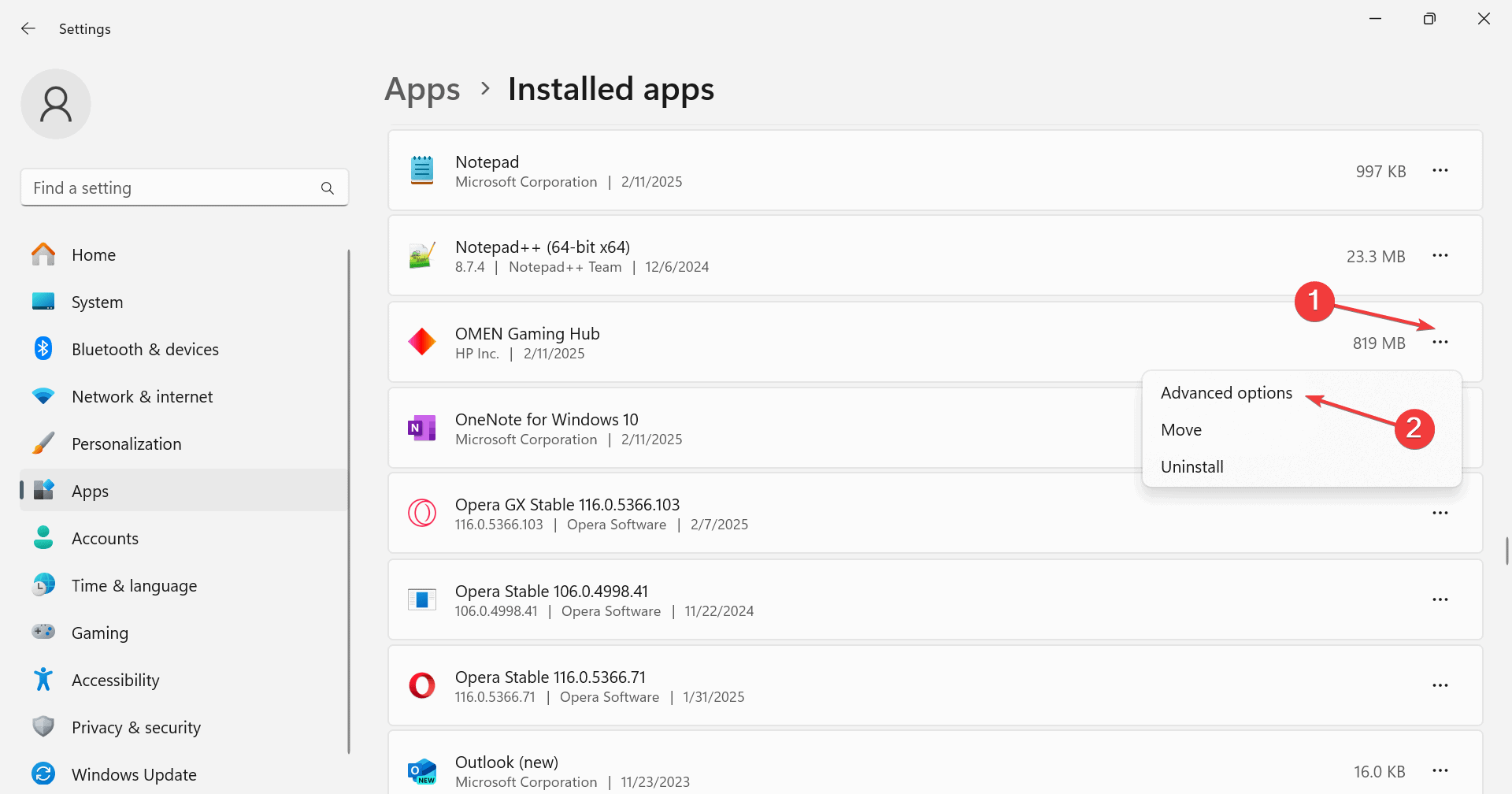Click the Notepad app name
This screenshot has height=794, width=1512.
click(x=487, y=162)
